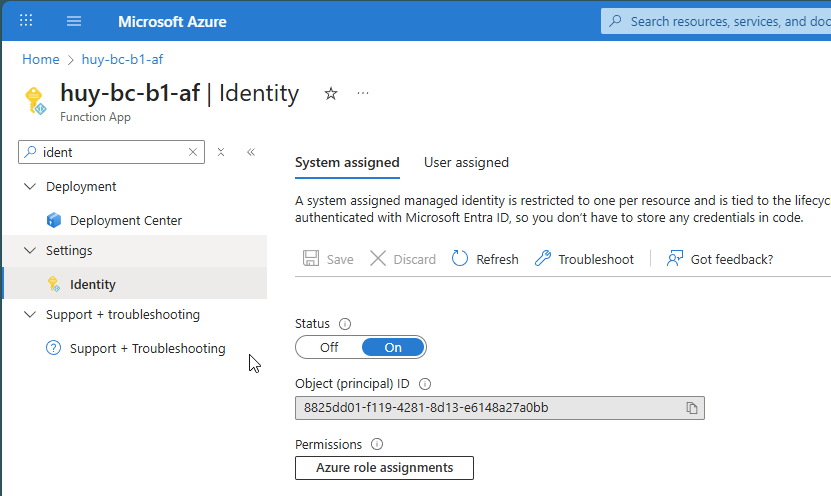This screenshot has width=831, height=496.
Task: Click the magnifier in global search bar
Action: coord(615,21)
